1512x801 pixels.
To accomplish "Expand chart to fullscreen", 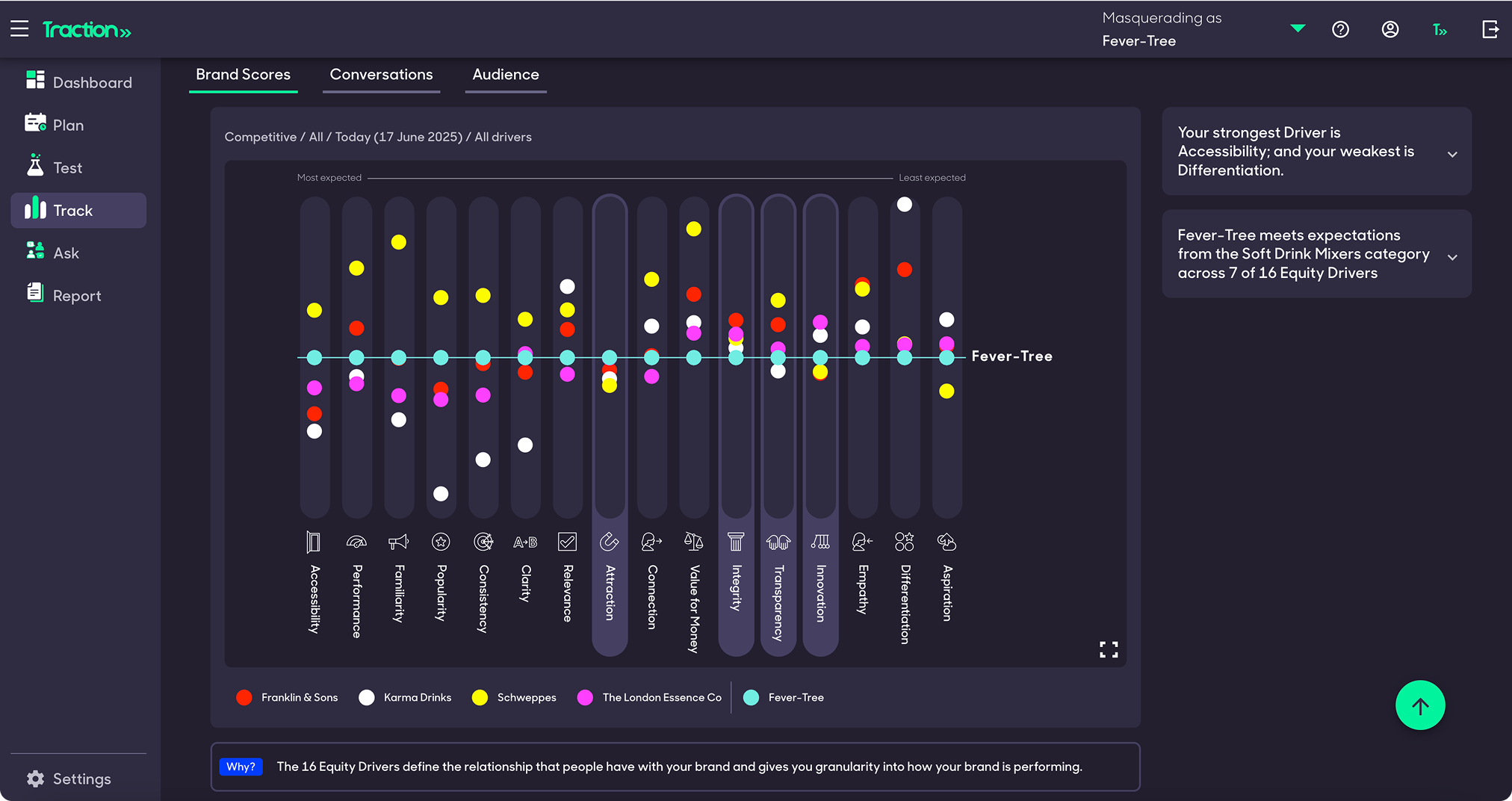I will (1109, 649).
